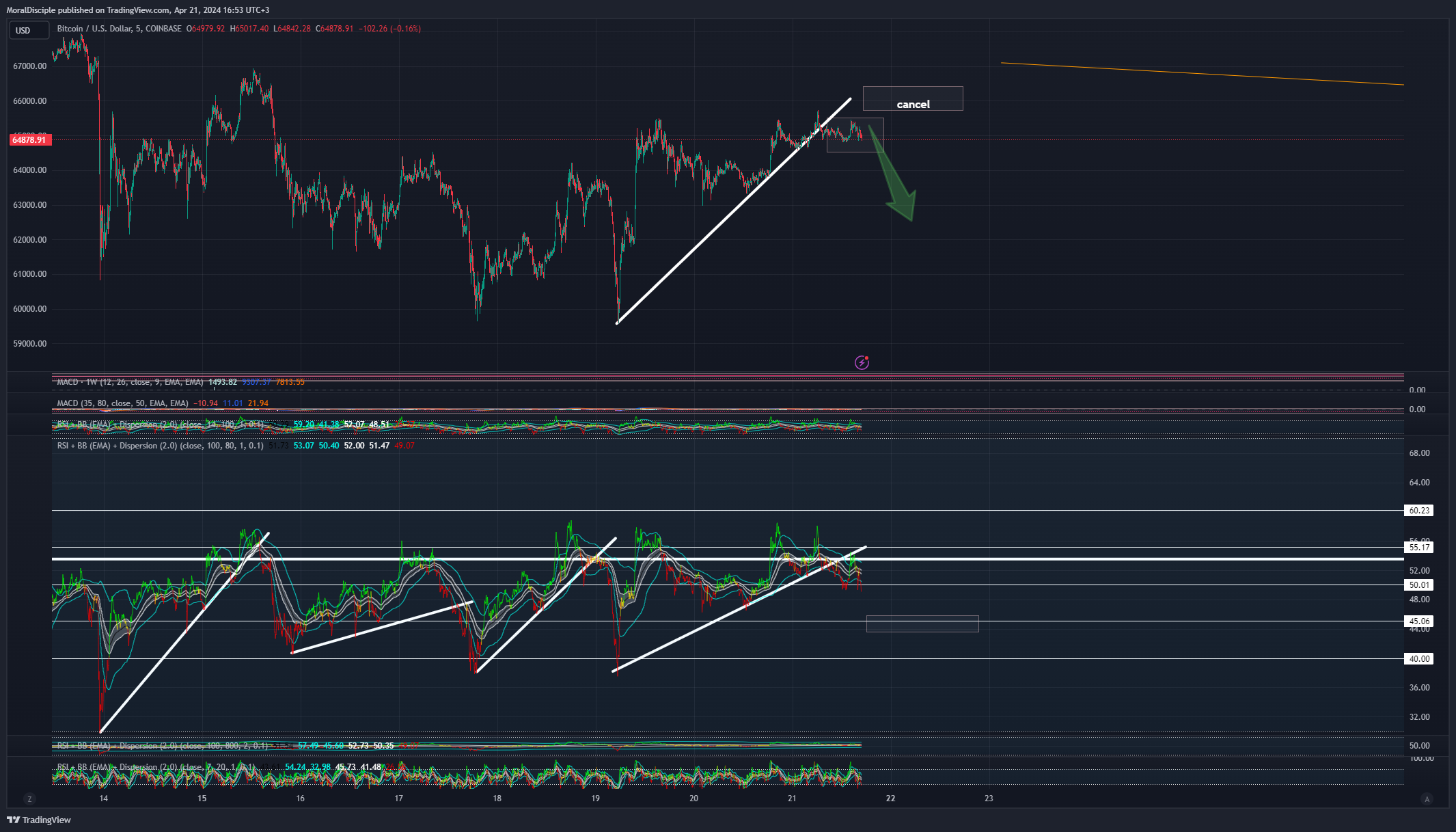
Task: Click the red MACD value −10.94
Action: tap(206, 403)
